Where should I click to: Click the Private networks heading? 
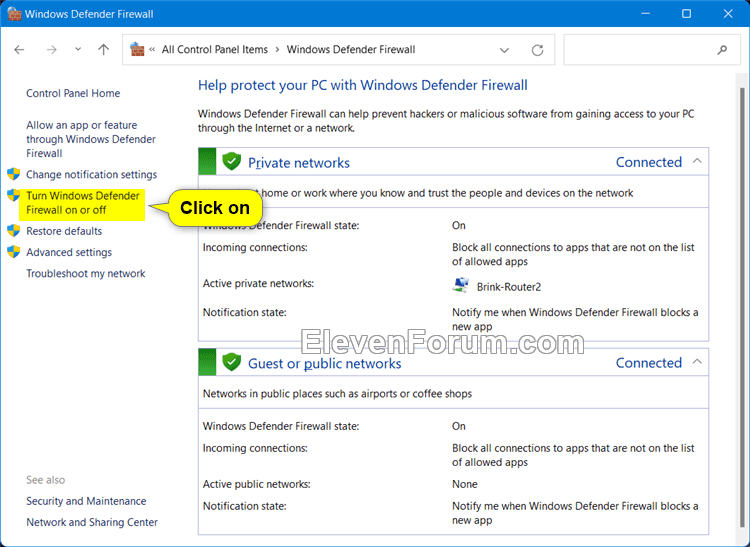click(298, 163)
